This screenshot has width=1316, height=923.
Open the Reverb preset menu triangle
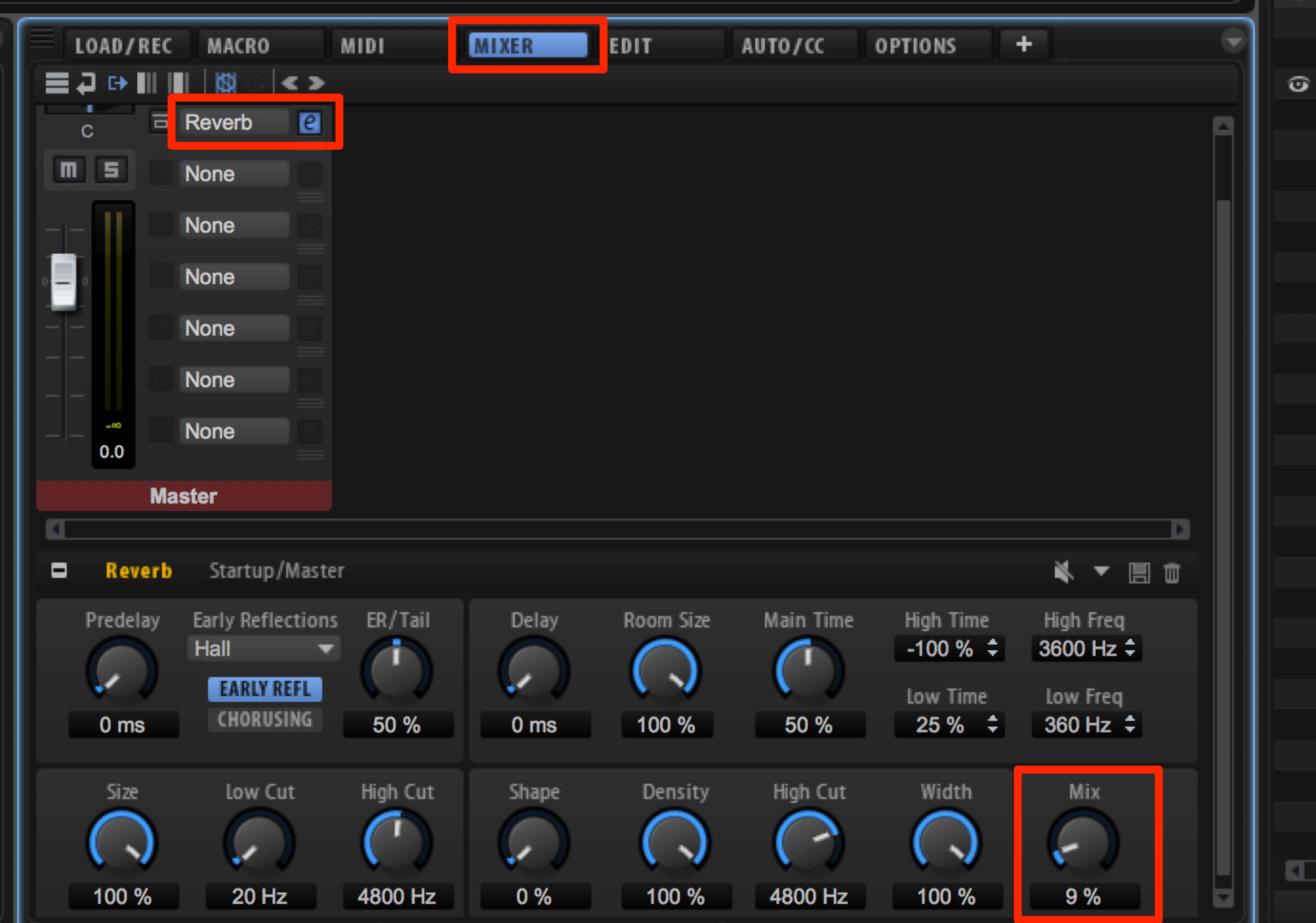pyautogui.click(x=1101, y=571)
